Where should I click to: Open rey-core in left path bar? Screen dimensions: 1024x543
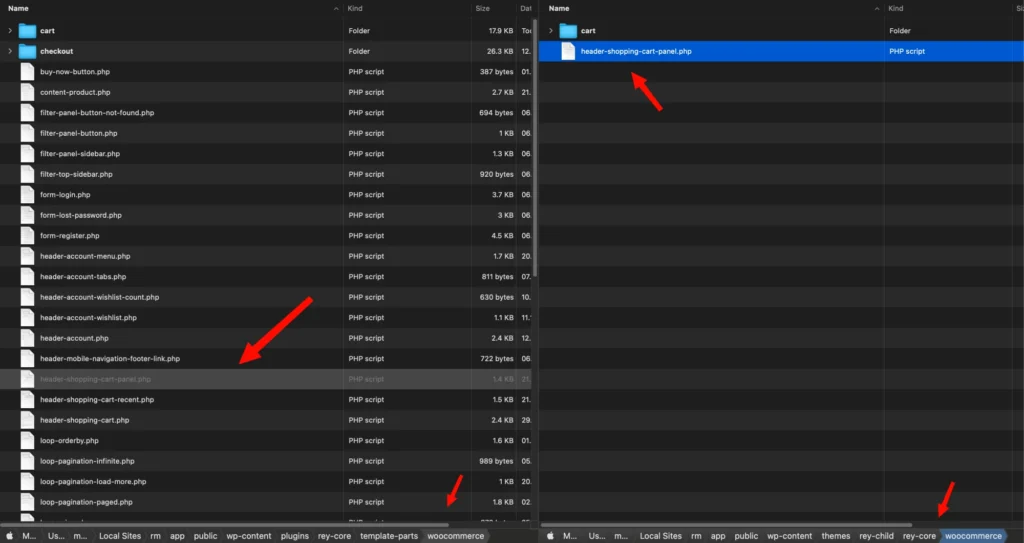[x=334, y=536]
